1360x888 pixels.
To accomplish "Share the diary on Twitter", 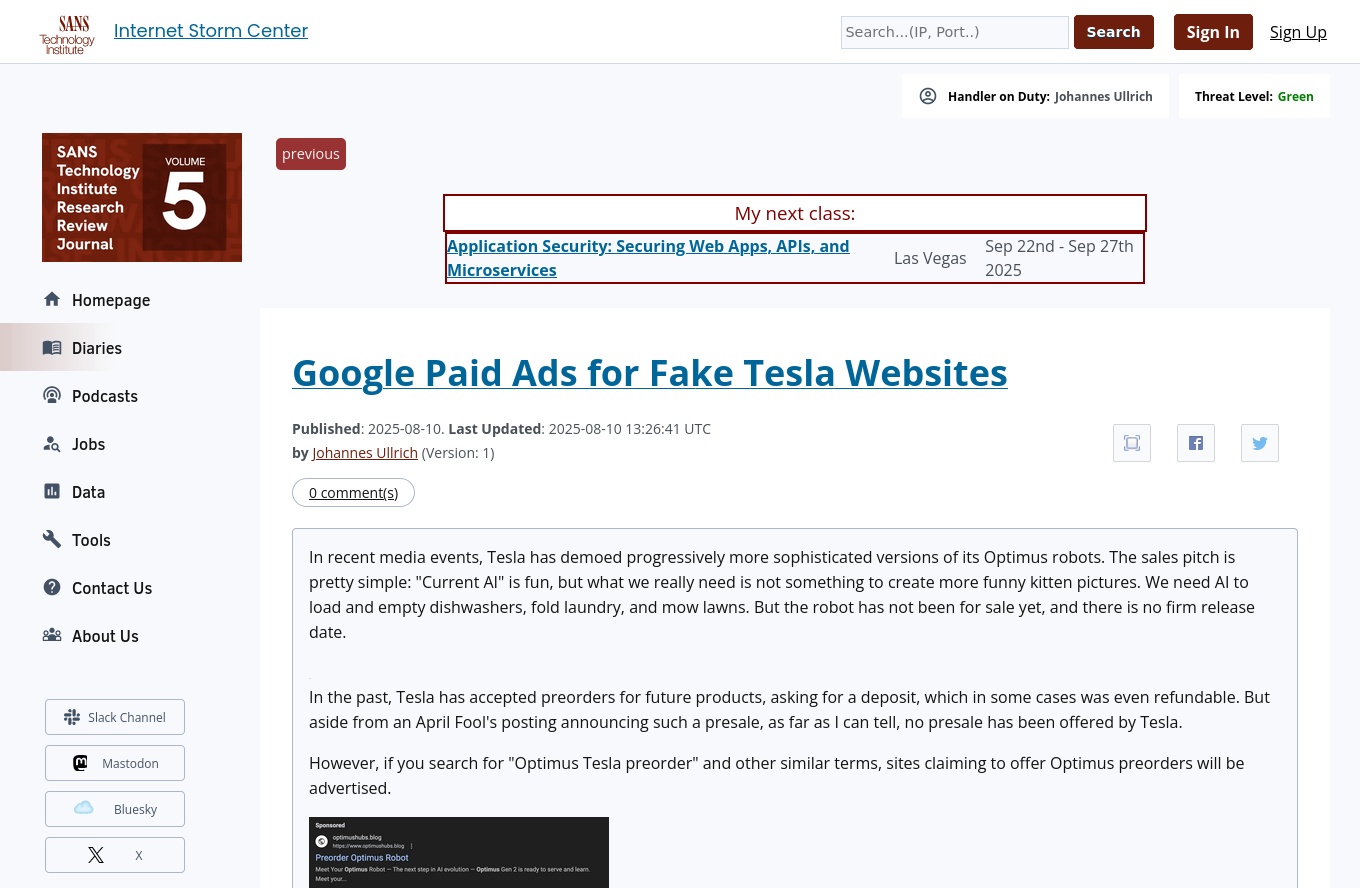I will pos(1260,443).
